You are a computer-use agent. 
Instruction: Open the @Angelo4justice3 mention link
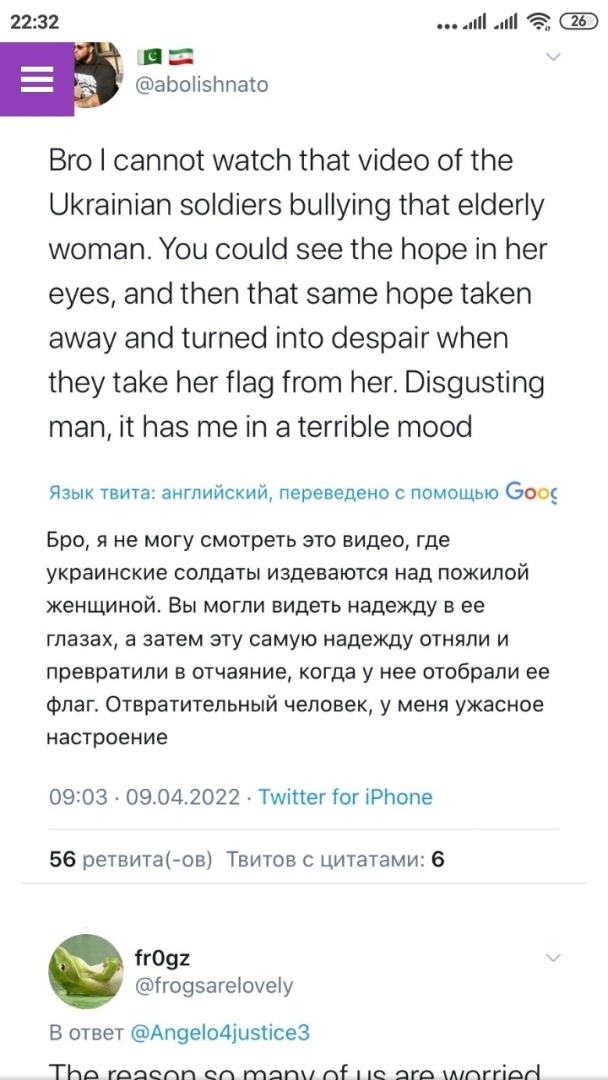click(216, 1032)
